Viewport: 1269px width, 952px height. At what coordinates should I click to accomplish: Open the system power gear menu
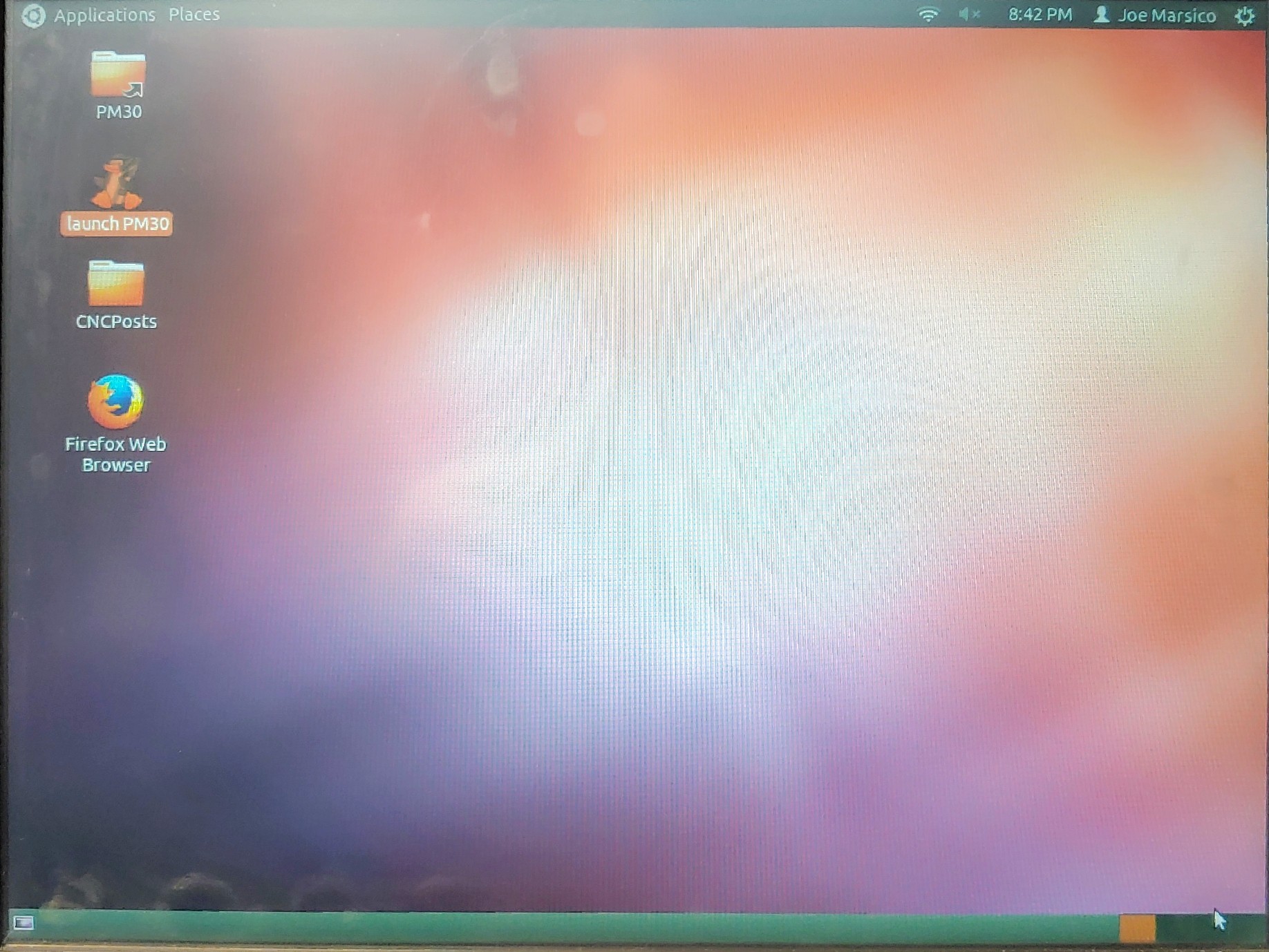(1245, 16)
